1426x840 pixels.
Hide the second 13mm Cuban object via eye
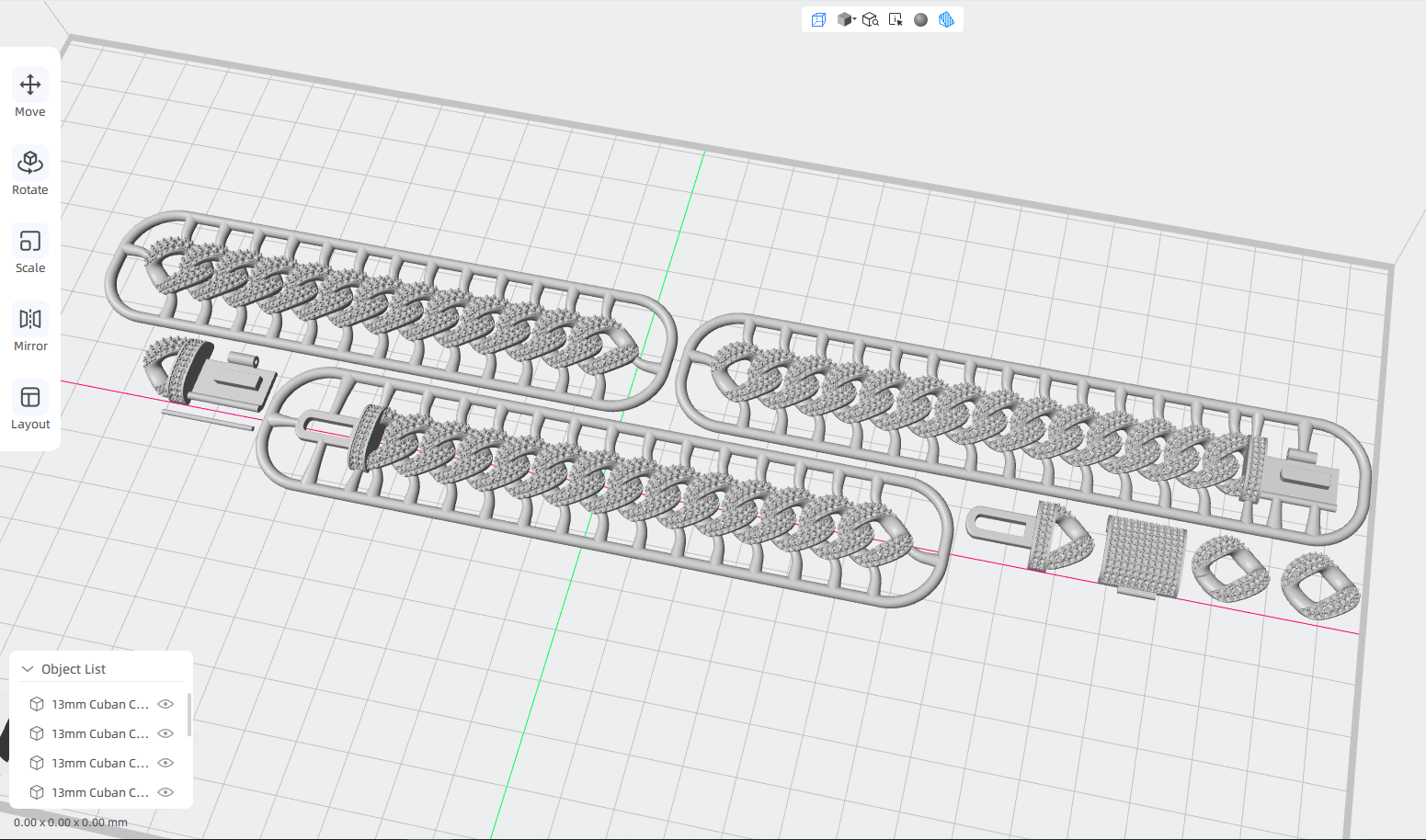[x=165, y=733]
